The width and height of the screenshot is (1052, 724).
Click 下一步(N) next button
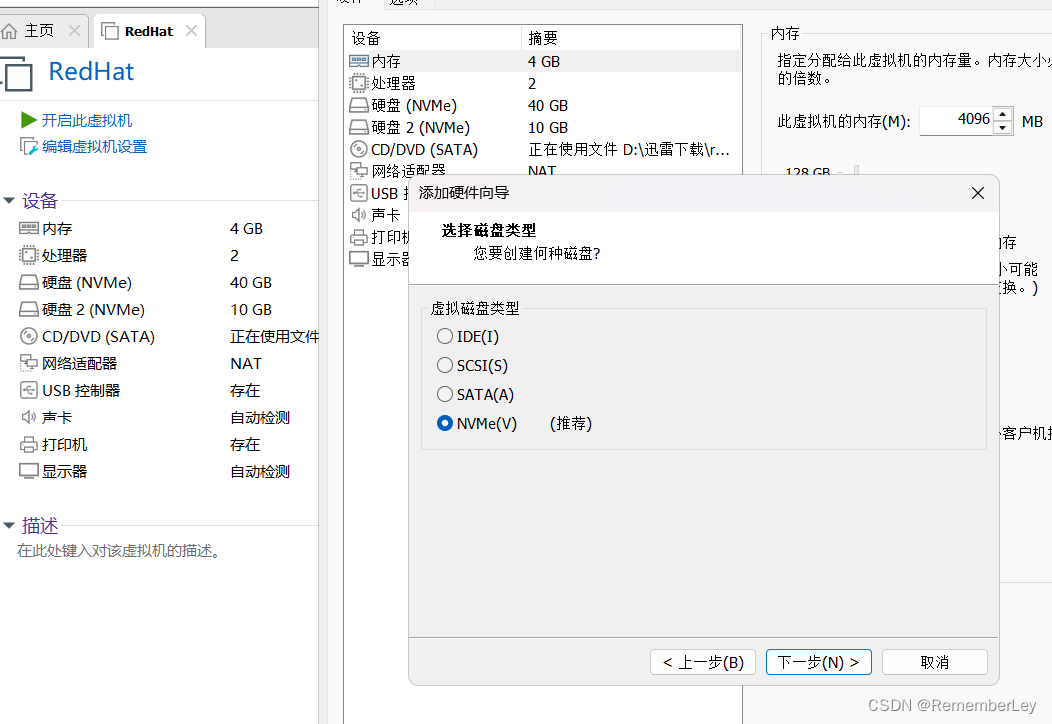click(819, 662)
